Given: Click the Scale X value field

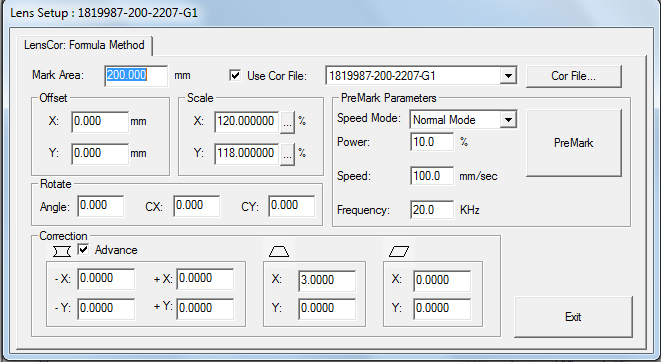Looking at the screenshot, I should coord(247,122).
